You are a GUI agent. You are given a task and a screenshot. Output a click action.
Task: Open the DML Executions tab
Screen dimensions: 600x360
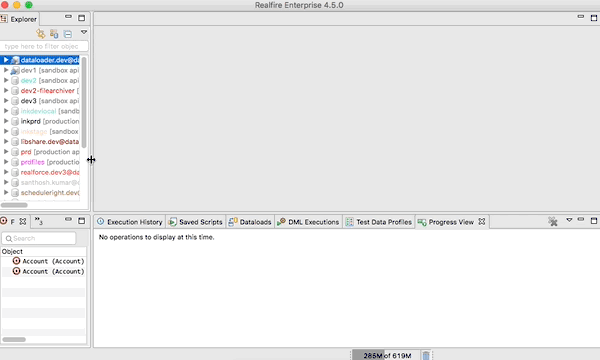[x=308, y=222]
